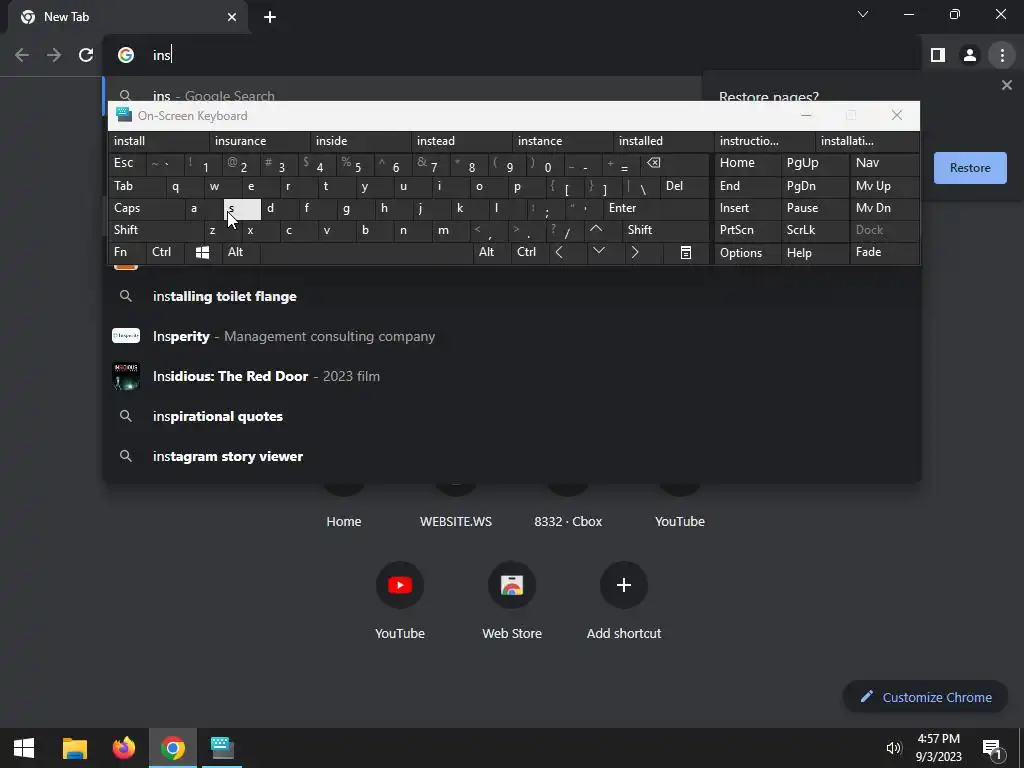The width and height of the screenshot is (1024, 768).
Task: Click the Esc key
Action: pos(127,163)
